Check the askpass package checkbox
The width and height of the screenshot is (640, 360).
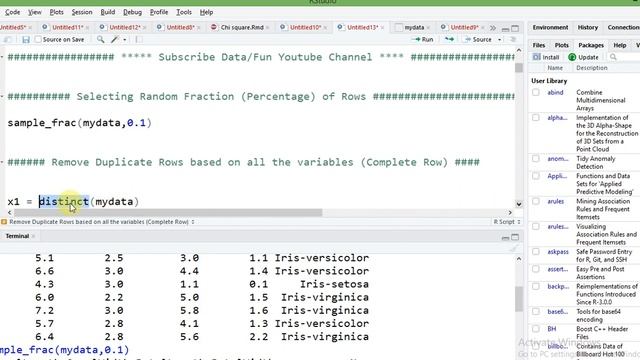[x=536, y=252]
